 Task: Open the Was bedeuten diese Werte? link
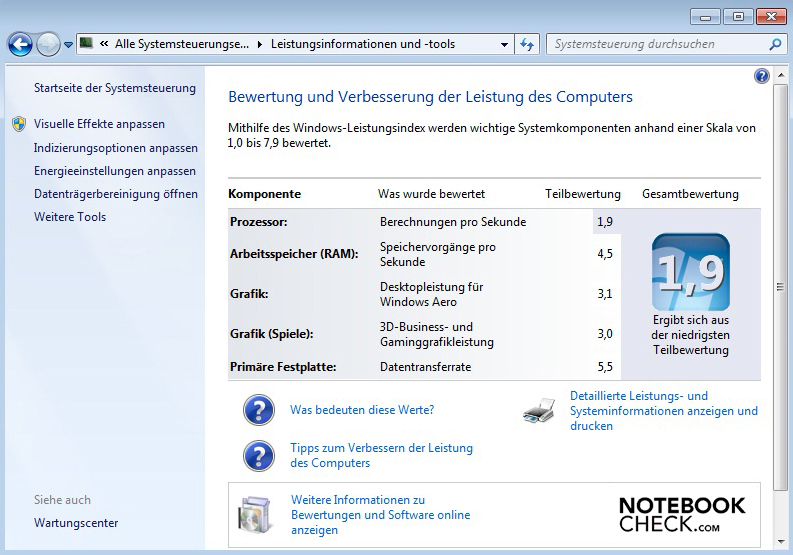(362, 410)
